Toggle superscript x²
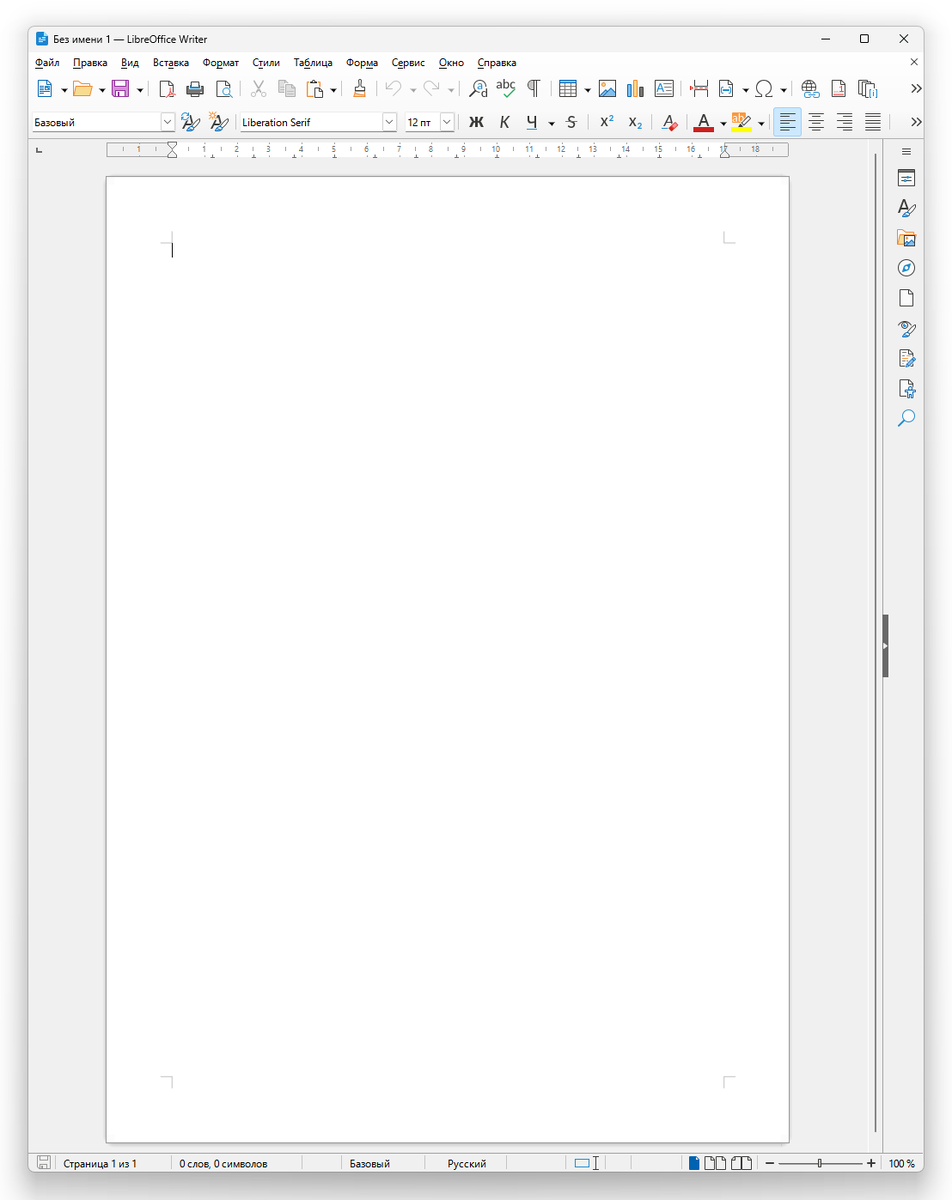Viewport: 952px width, 1200px height. point(607,122)
